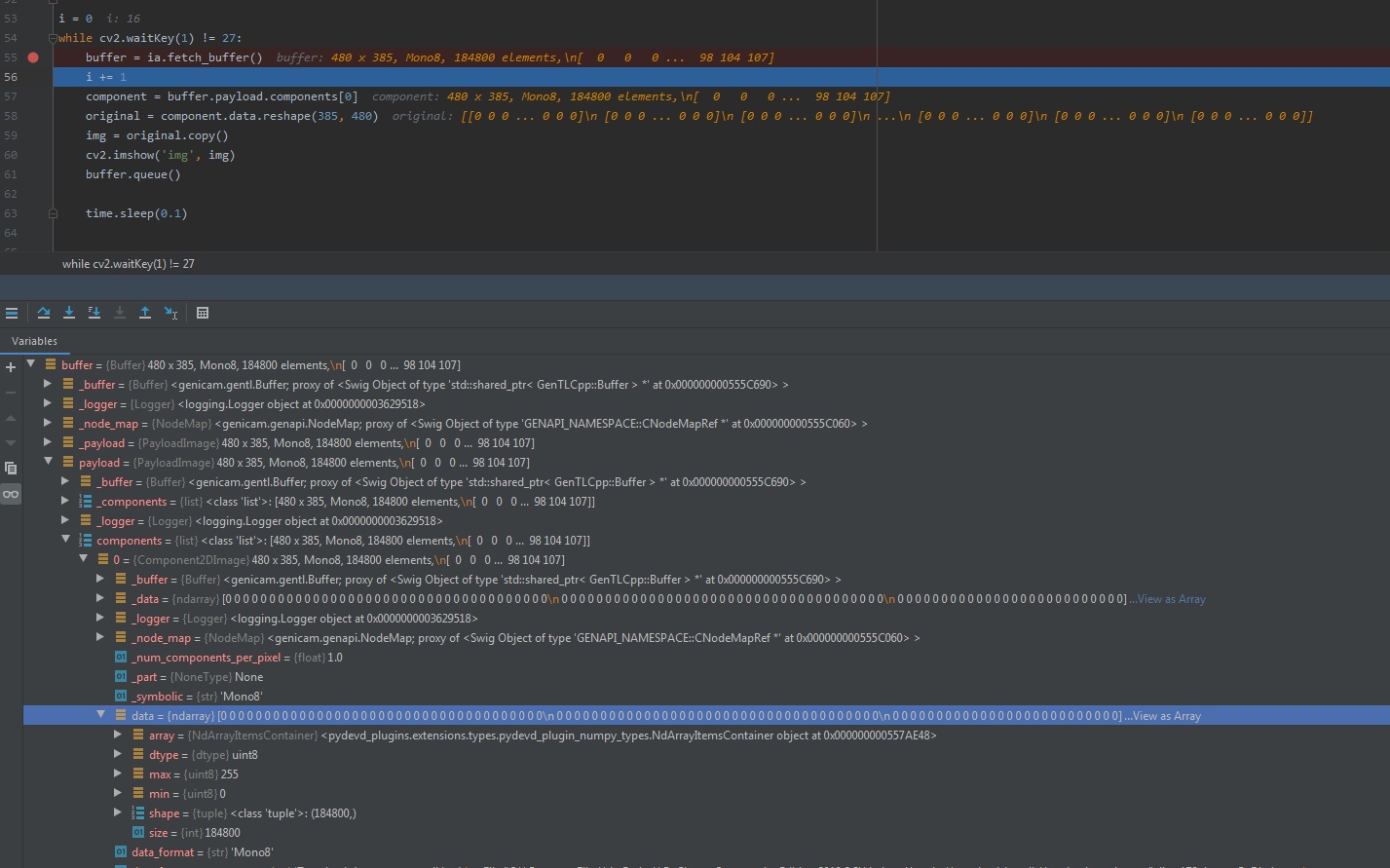The height and width of the screenshot is (868, 1390).
Task: Toggle the breakpoint on line 55
Action: (31, 57)
